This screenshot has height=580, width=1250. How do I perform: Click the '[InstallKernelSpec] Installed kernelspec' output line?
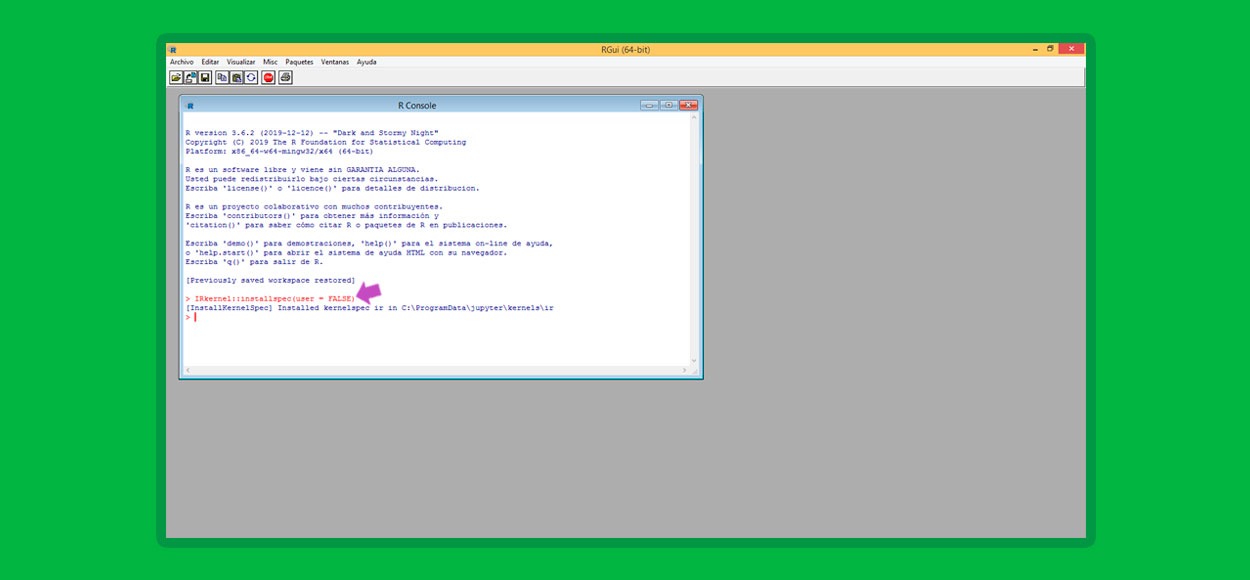[369, 308]
